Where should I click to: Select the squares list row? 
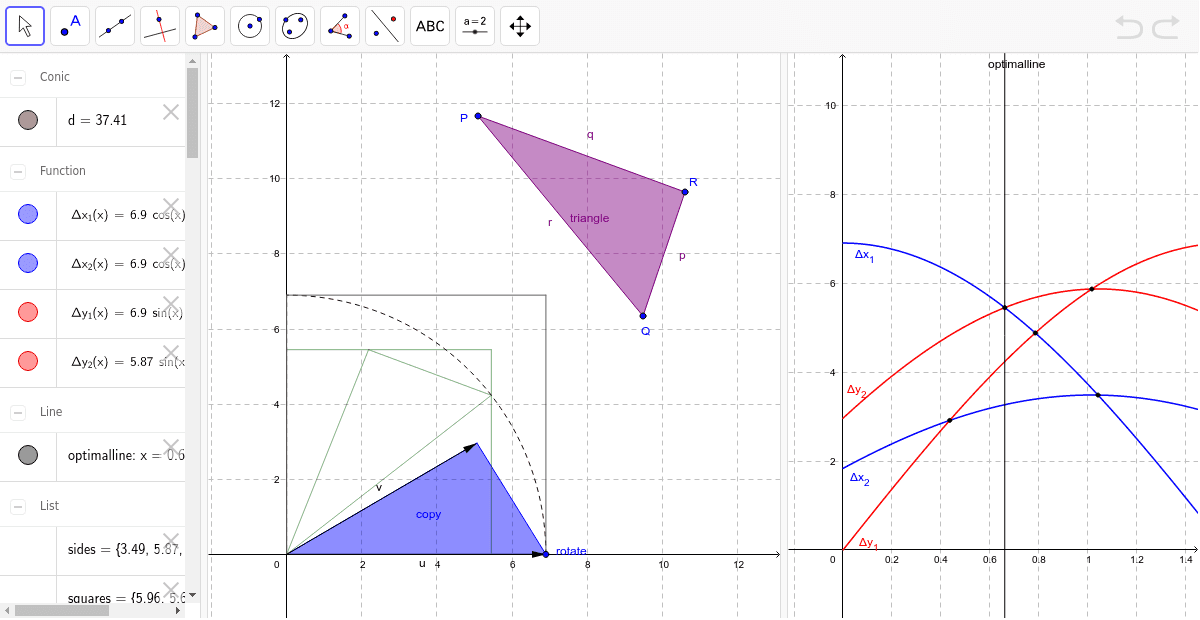126,598
